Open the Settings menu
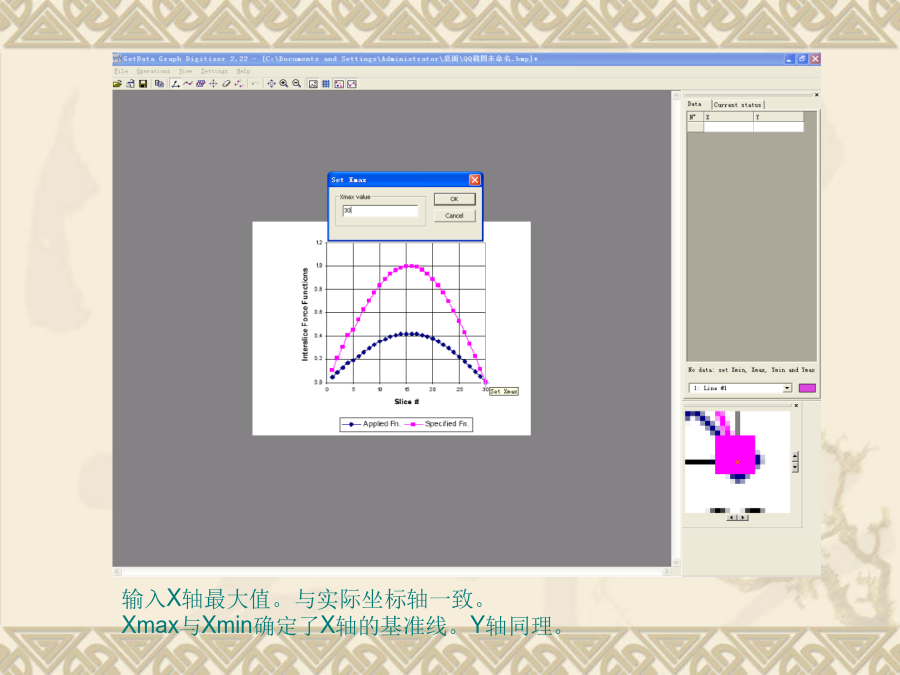The height and width of the screenshot is (675, 900). pyautogui.click(x=214, y=71)
